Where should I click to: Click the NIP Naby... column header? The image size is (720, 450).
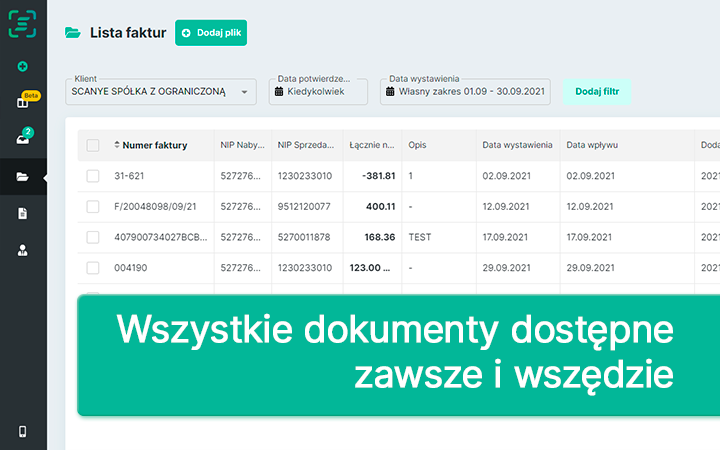click(242, 145)
